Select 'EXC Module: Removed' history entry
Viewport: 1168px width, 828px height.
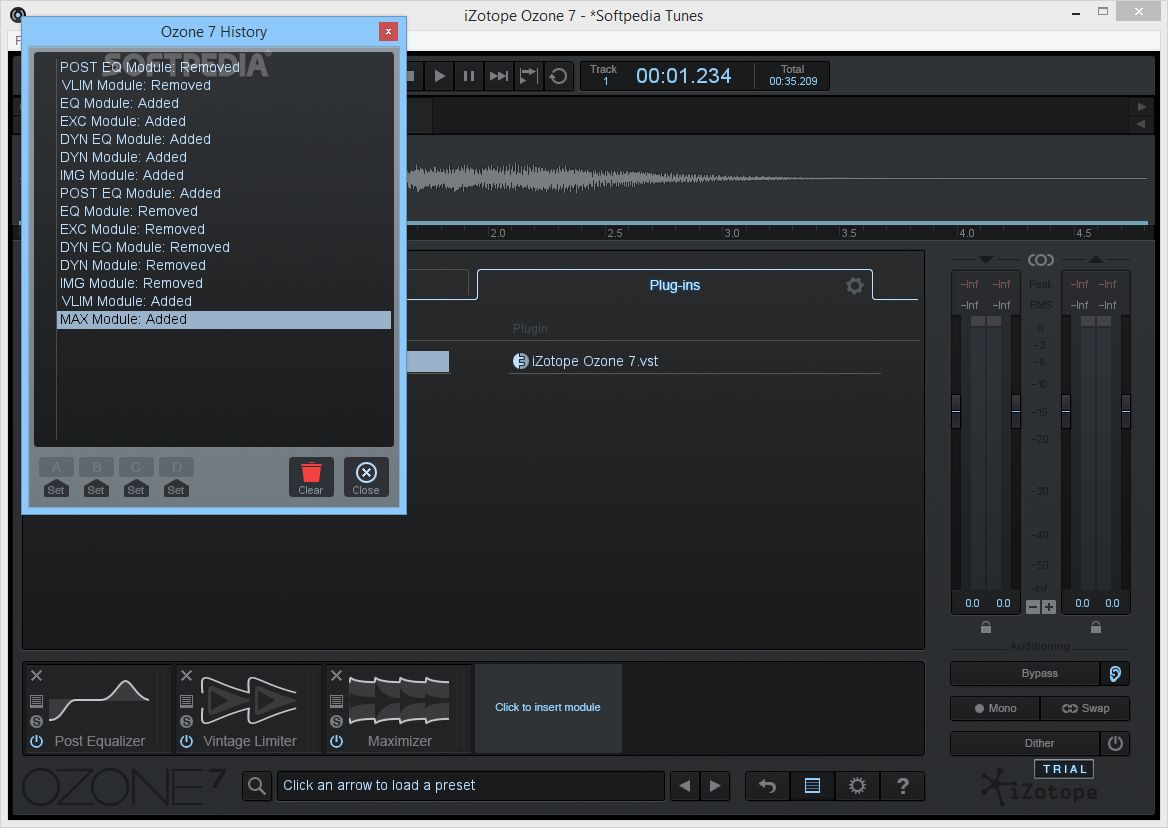[x=223, y=229]
